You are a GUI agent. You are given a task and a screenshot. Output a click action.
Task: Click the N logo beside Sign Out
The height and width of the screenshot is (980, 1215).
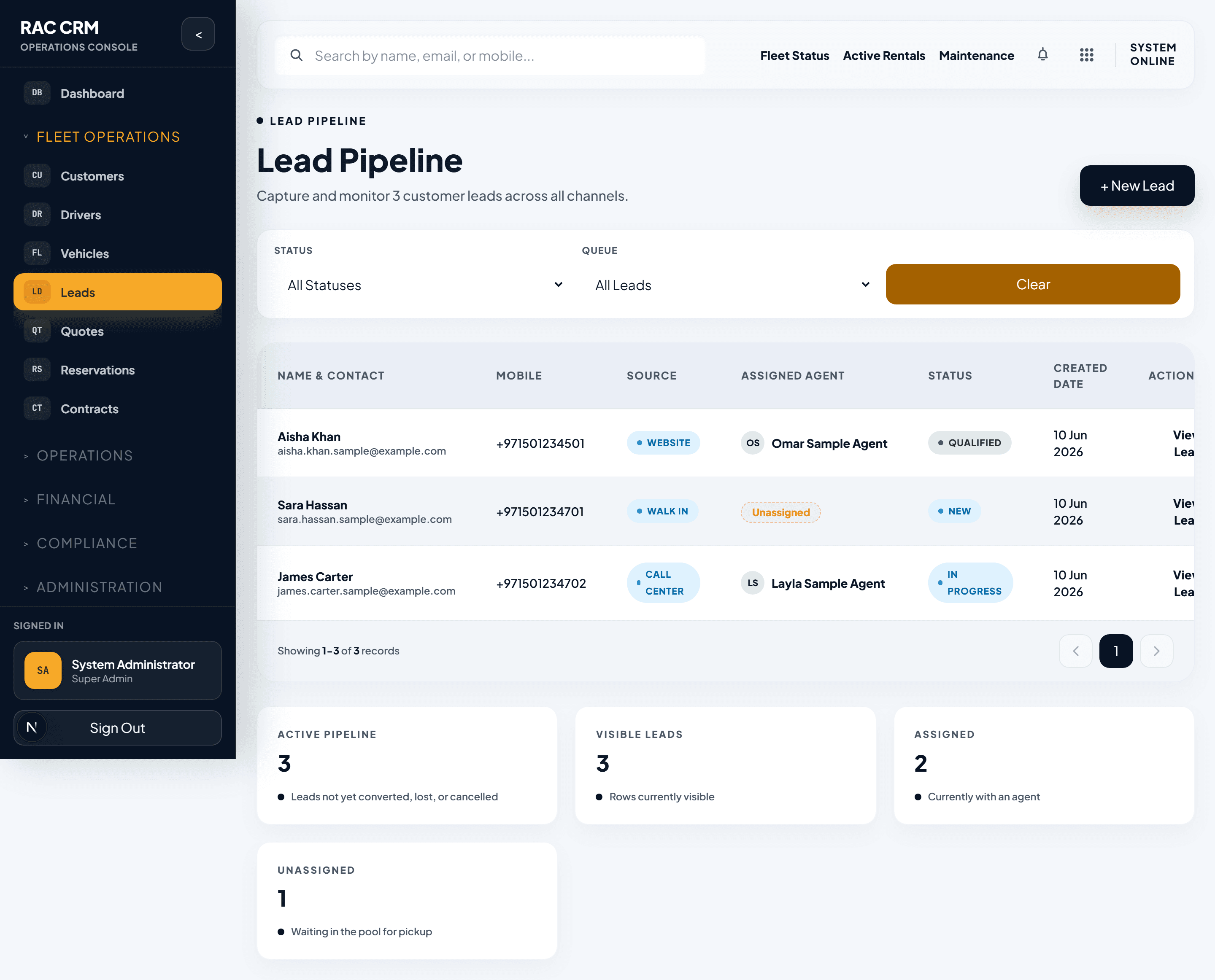32,728
